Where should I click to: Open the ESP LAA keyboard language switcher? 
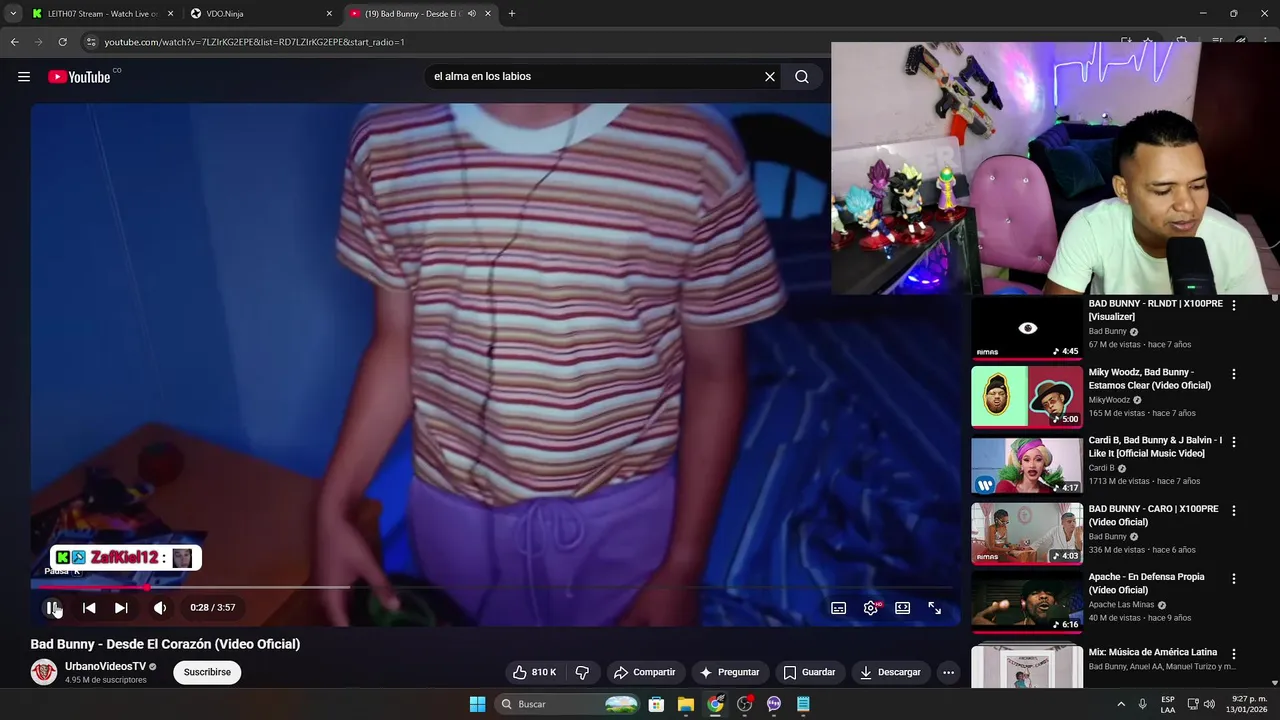point(1168,704)
